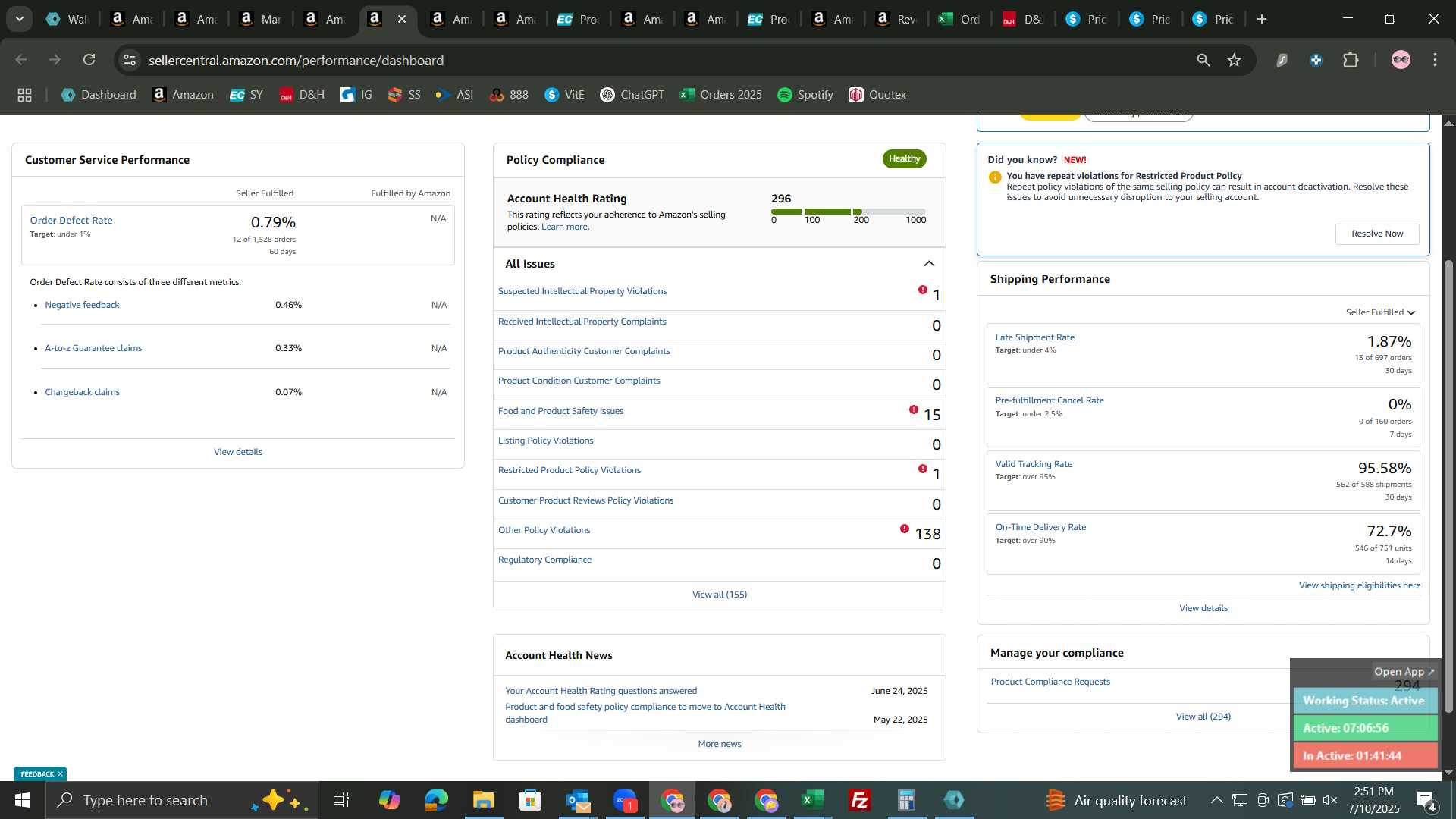Click the info icon in Did you know box

(x=995, y=177)
